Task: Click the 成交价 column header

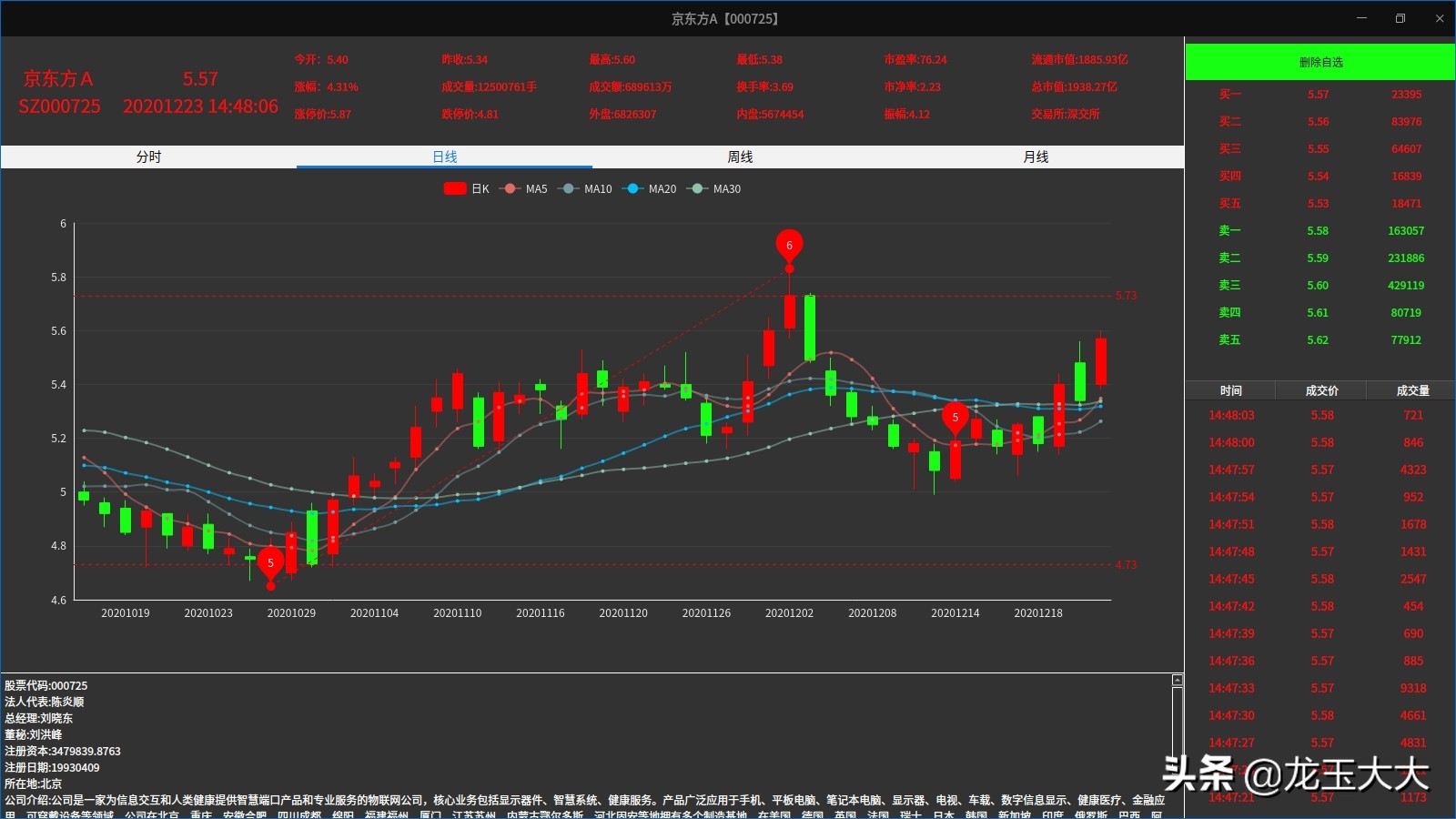Action: [x=1321, y=390]
